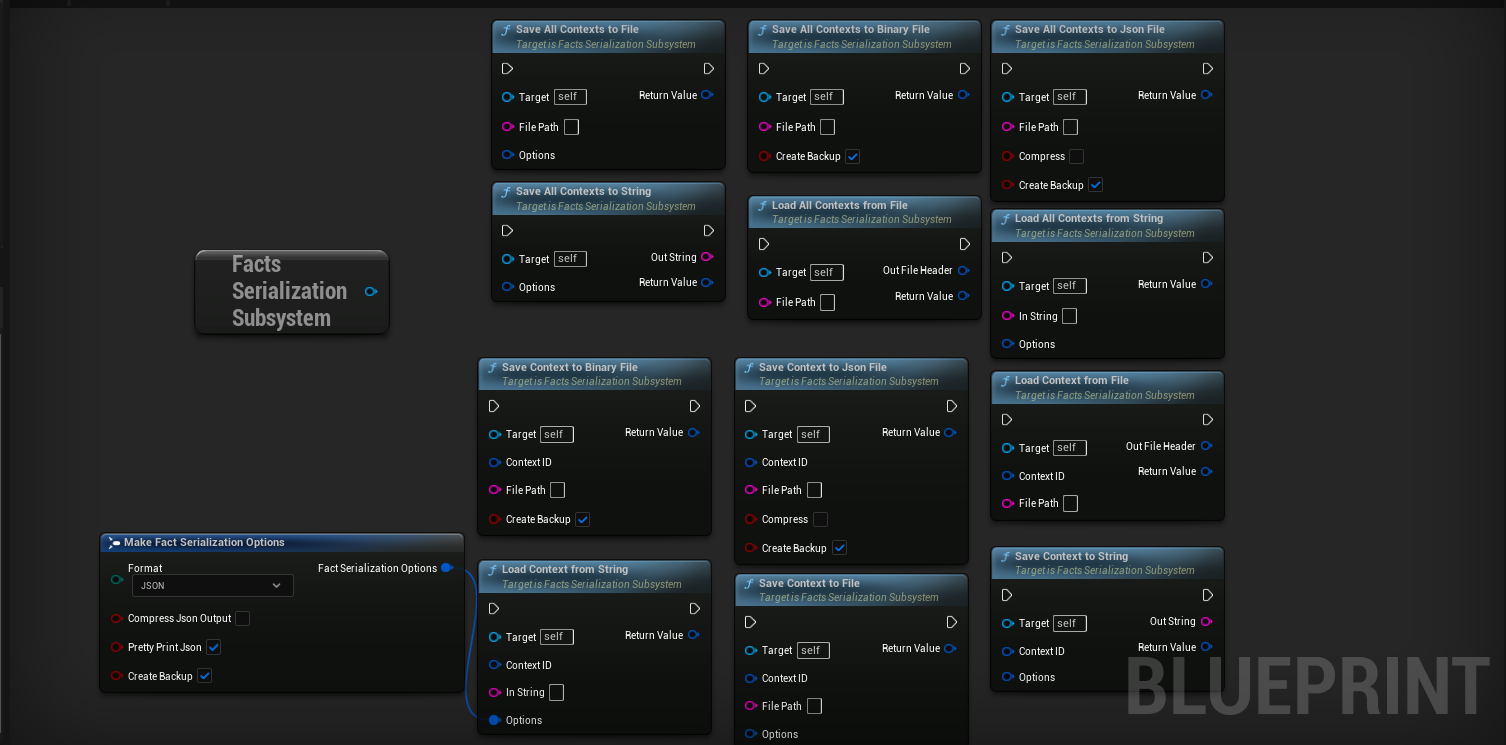Click input exec pin of Save All Contexts to File
This screenshot has width=1506, height=745.
click(507, 69)
